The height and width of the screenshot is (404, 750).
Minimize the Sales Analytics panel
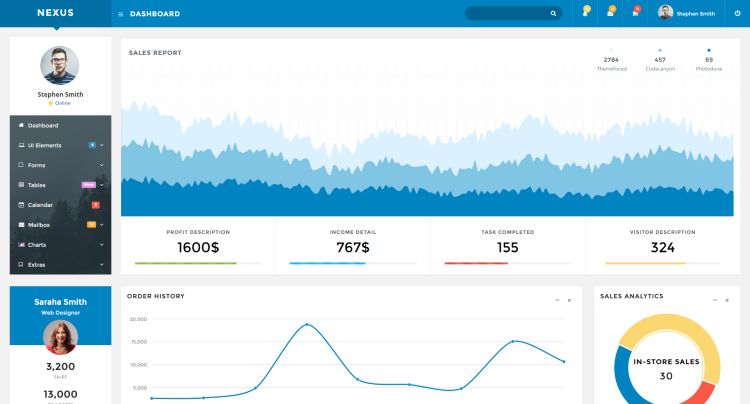coord(715,300)
